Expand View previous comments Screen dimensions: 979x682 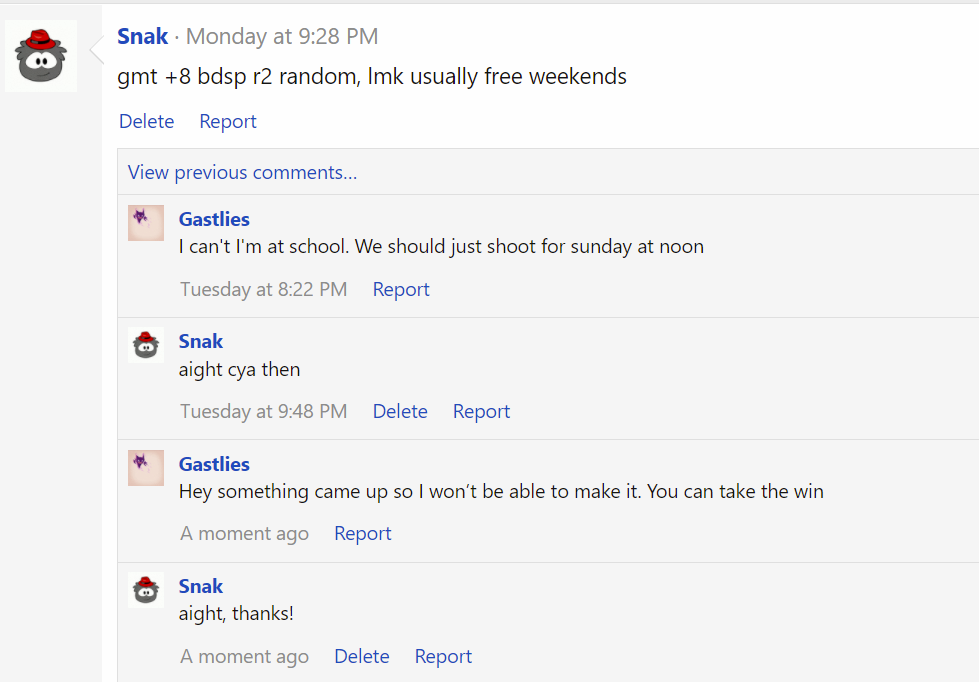coord(242,172)
